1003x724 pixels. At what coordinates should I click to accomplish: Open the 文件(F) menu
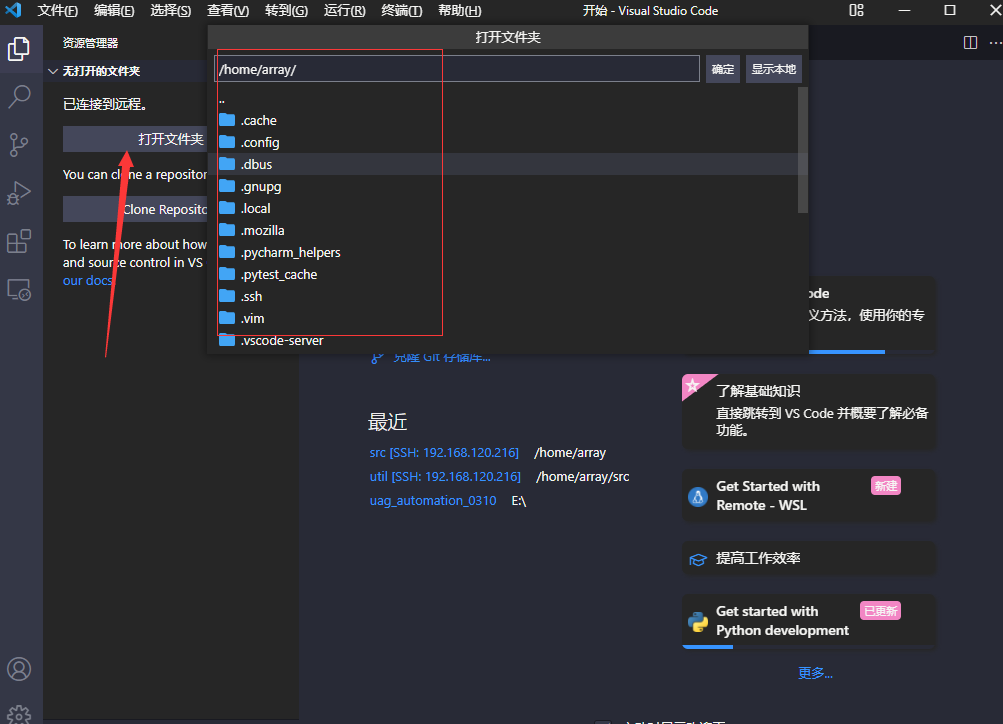58,11
